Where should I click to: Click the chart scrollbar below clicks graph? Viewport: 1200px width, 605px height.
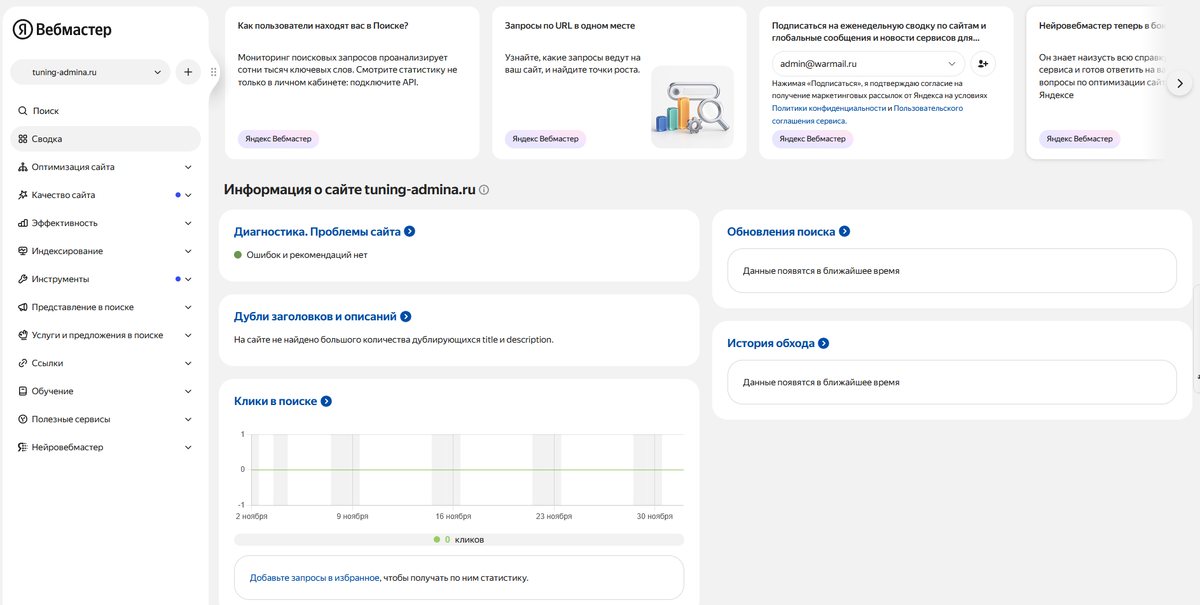click(x=458, y=539)
